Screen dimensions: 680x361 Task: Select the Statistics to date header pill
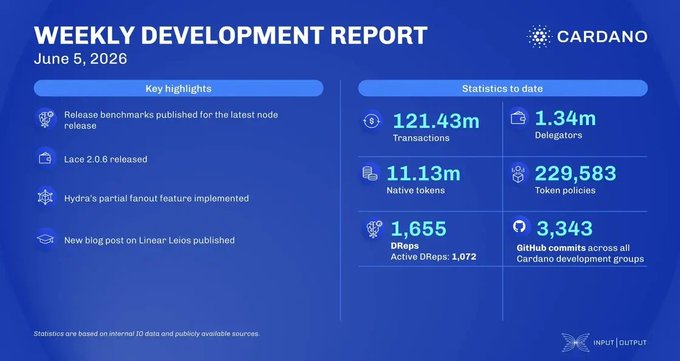tap(503, 89)
